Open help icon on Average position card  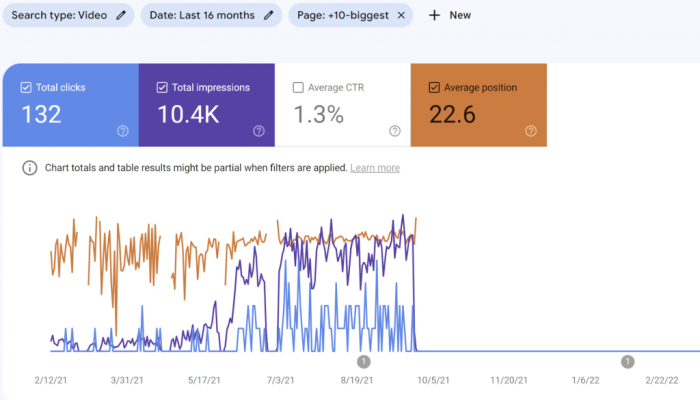pos(531,130)
